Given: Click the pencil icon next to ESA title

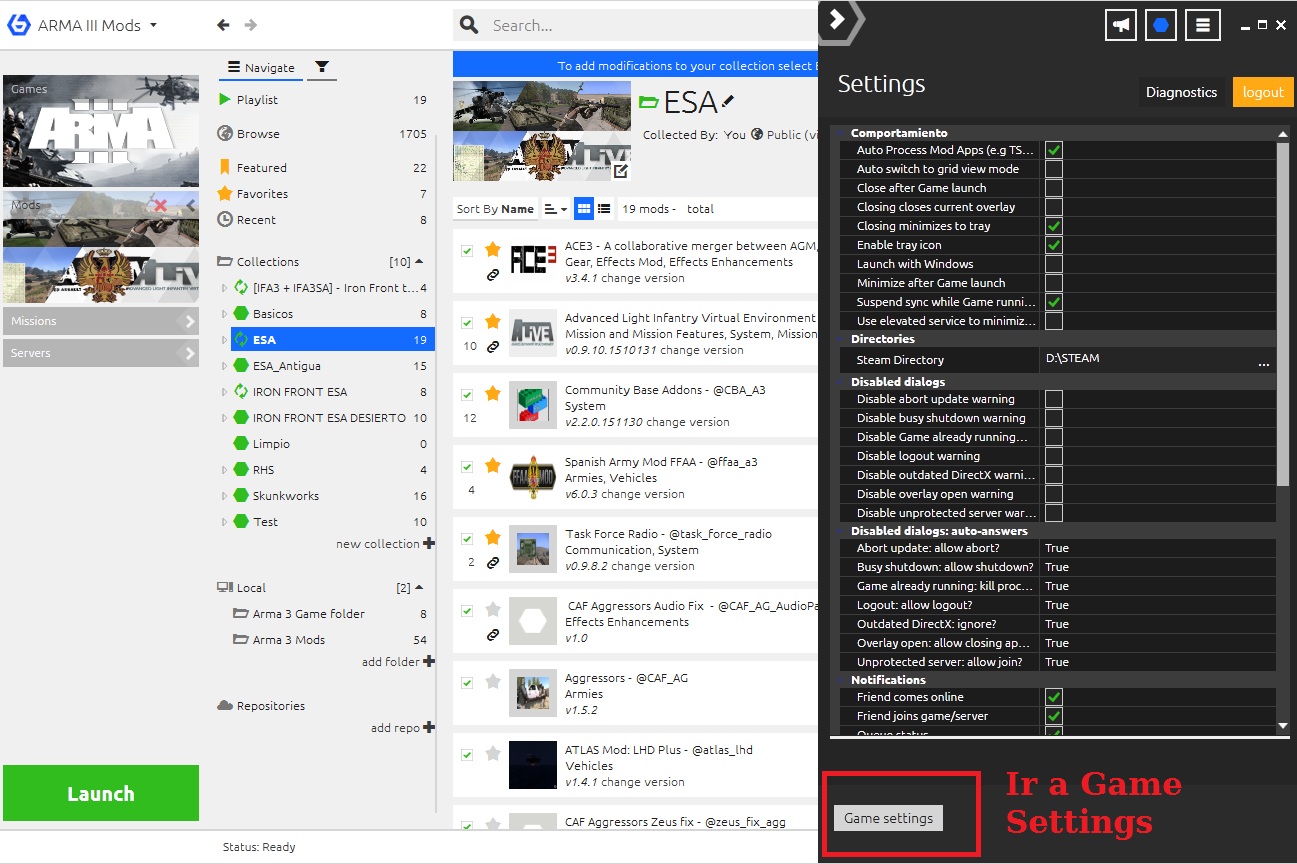Looking at the screenshot, I should pos(728,101).
